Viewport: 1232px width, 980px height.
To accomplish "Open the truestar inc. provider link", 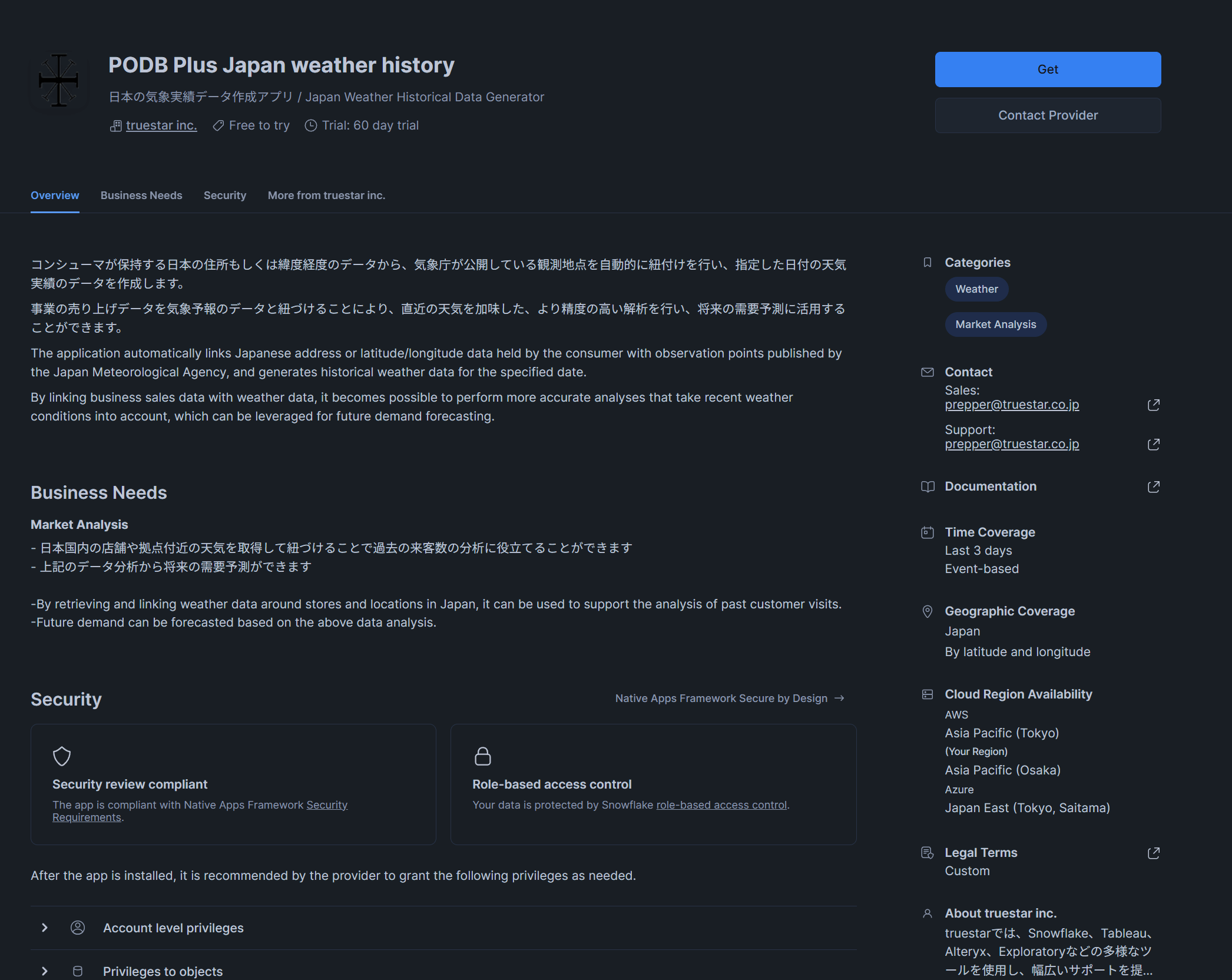I will pyautogui.click(x=161, y=125).
